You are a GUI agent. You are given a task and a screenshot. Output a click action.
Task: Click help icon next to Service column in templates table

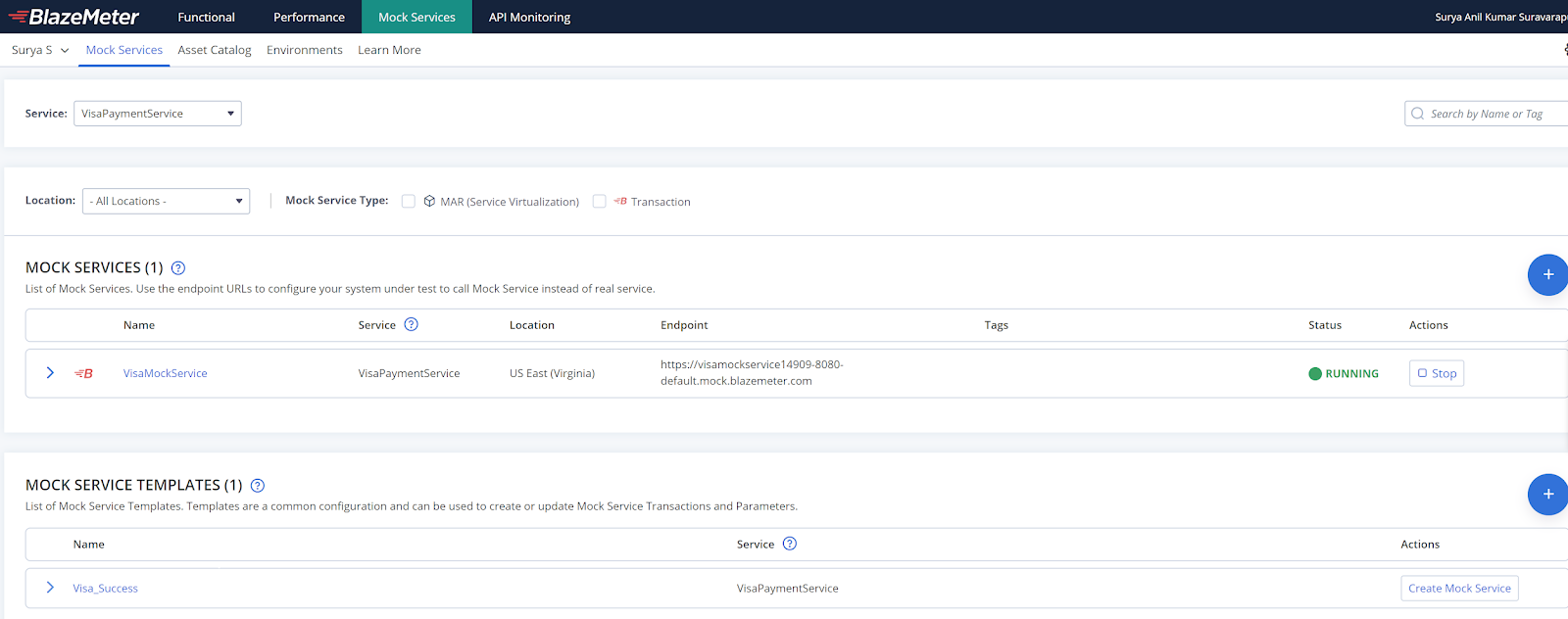[790, 544]
